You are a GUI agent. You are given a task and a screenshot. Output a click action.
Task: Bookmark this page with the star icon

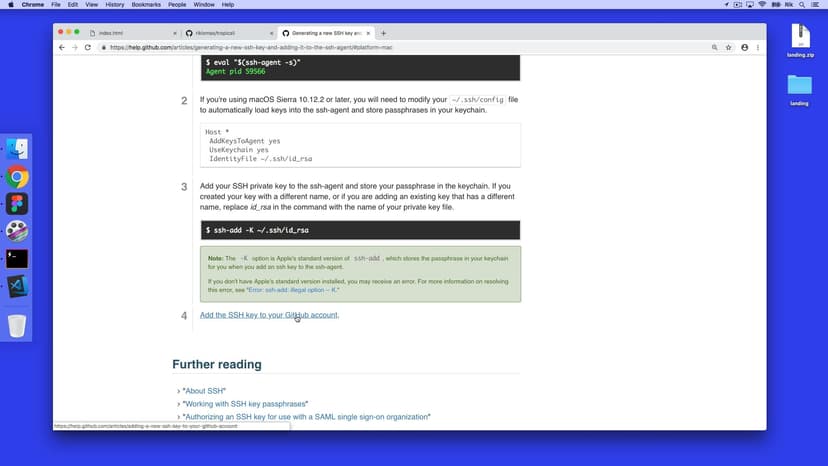tap(728, 47)
